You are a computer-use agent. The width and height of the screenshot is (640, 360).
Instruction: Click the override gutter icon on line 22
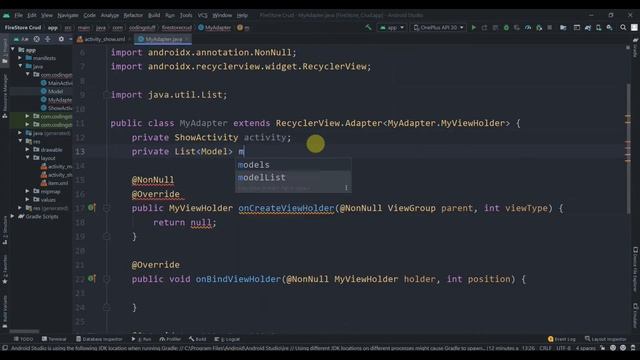pos(91,278)
